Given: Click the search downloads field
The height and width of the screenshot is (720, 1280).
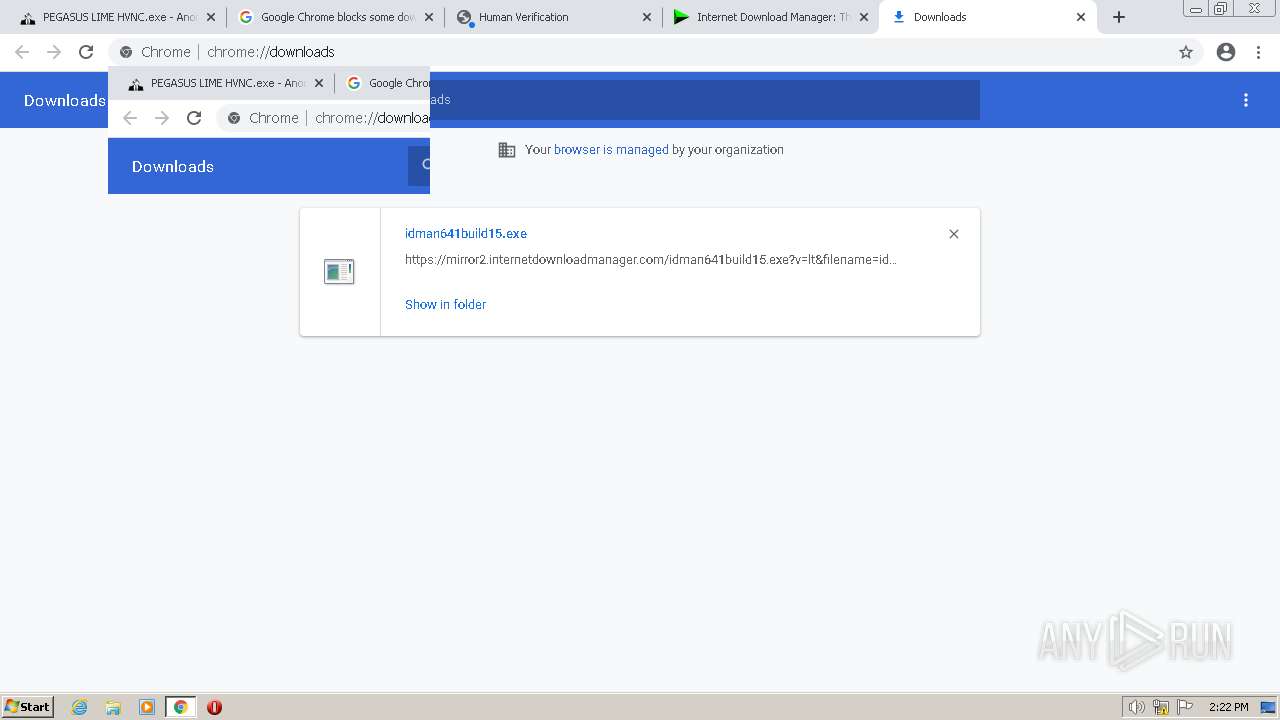Looking at the screenshot, I should (x=705, y=100).
